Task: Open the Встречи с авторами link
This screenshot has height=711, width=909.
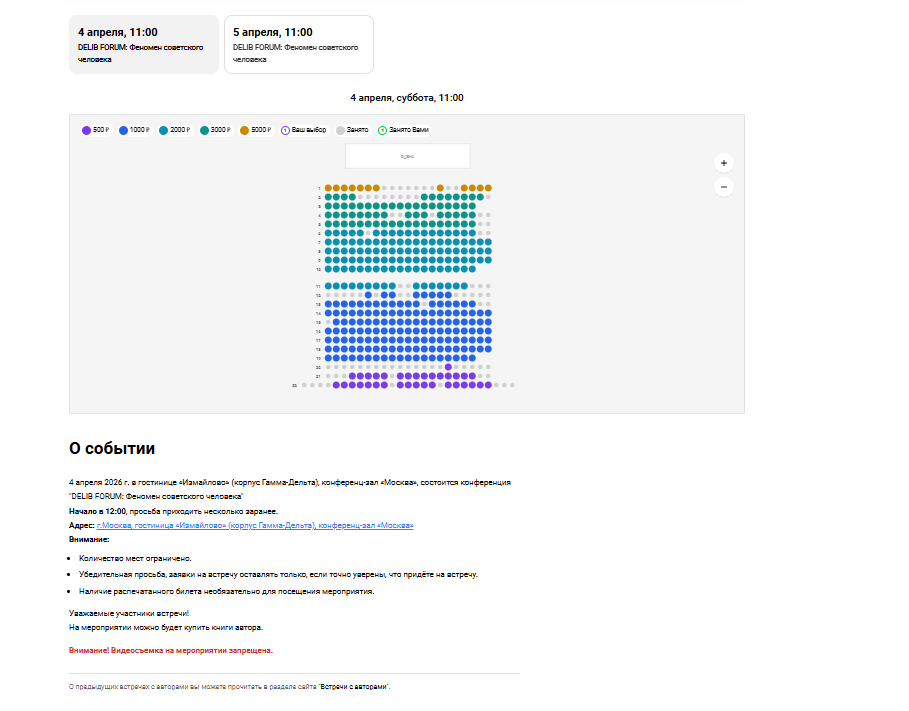Action: pos(354,687)
